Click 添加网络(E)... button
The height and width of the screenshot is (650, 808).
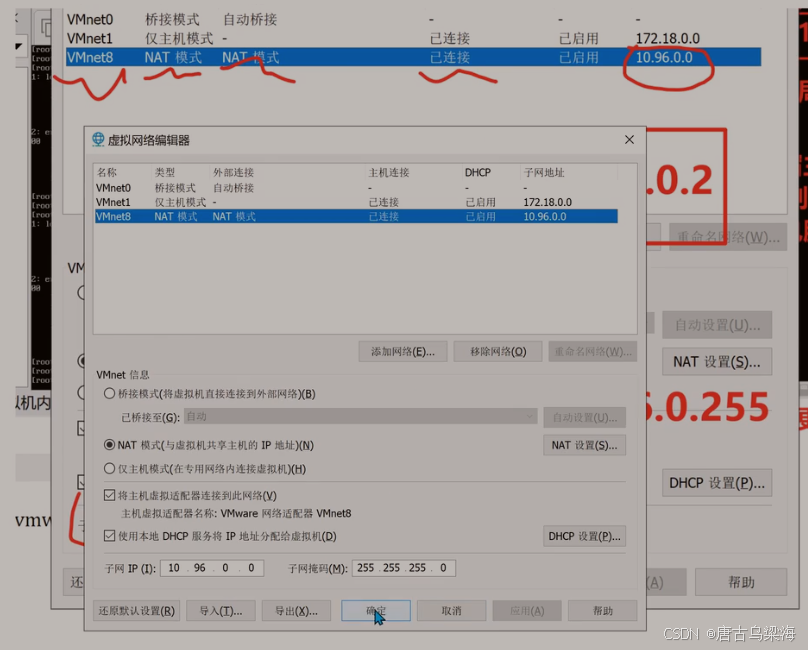pos(403,352)
